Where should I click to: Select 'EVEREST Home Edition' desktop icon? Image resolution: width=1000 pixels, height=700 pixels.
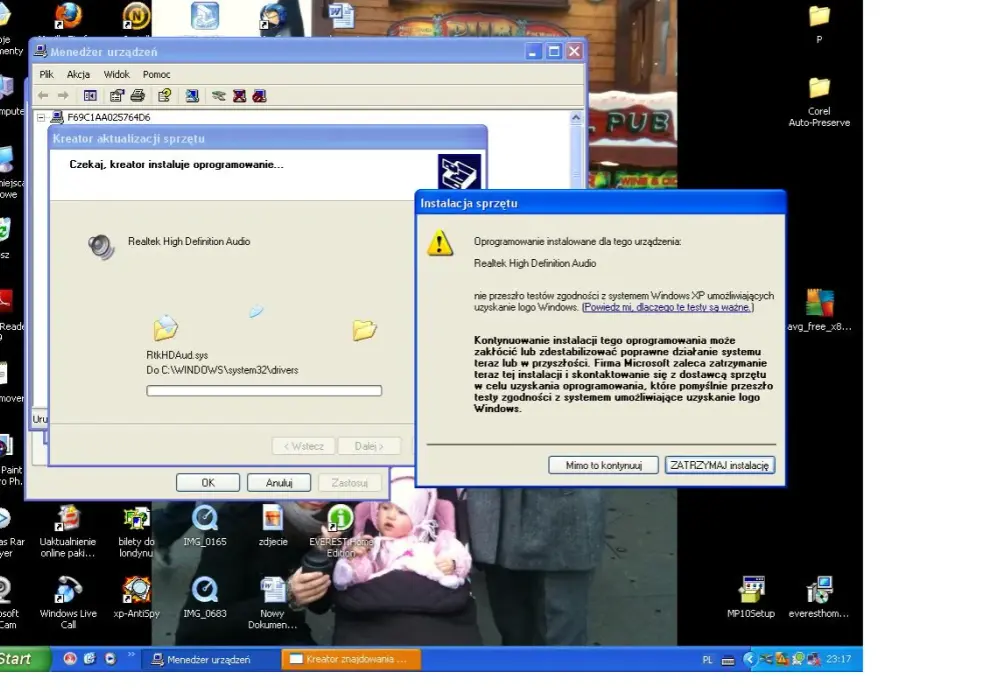point(341,532)
